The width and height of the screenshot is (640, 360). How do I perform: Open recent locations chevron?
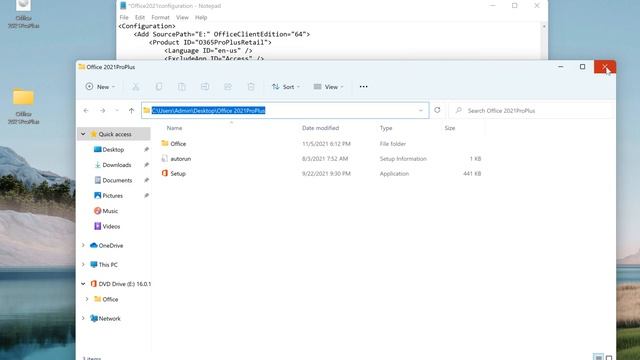117,111
